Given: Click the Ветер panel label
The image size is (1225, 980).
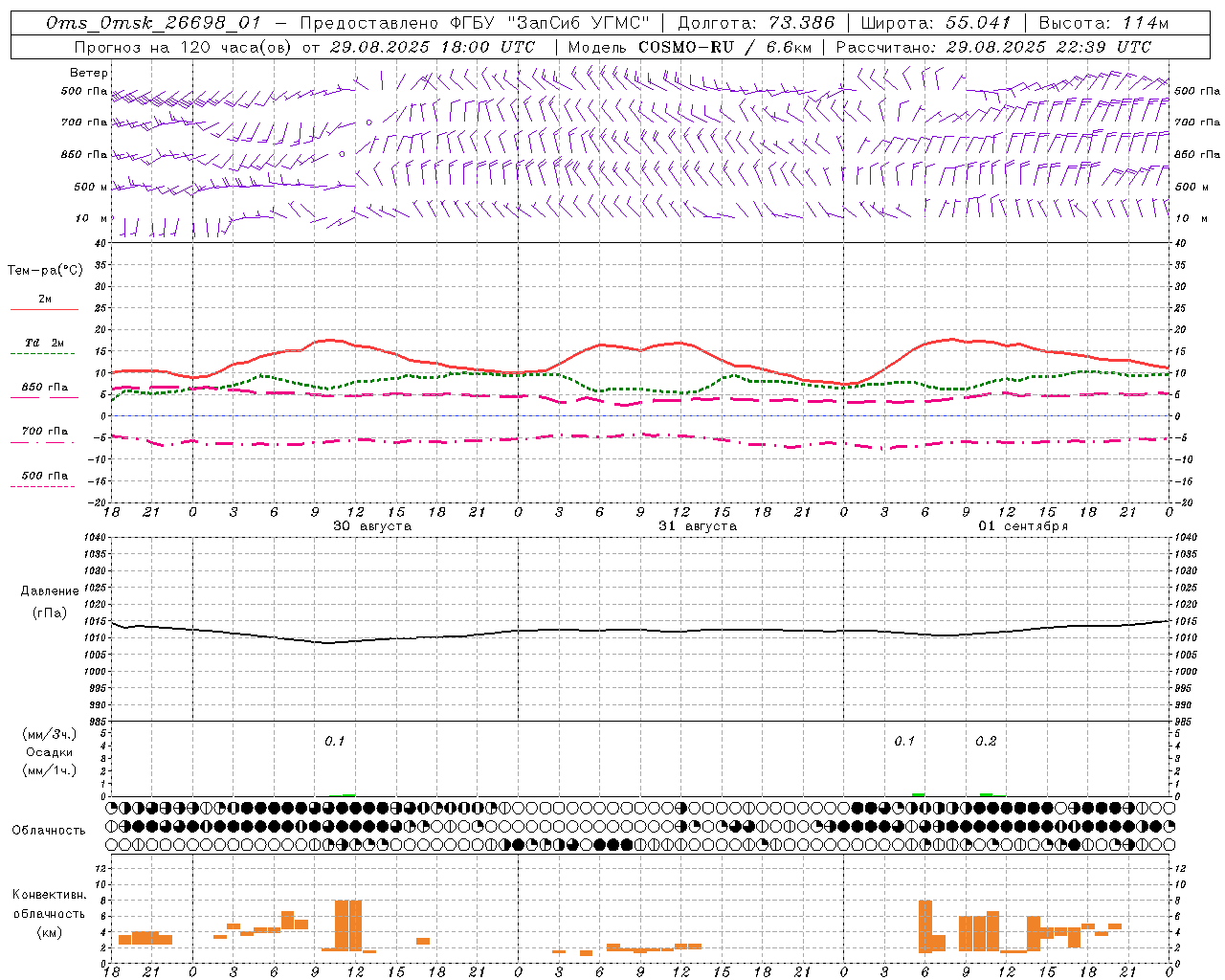Looking at the screenshot, I should coord(89,73).
